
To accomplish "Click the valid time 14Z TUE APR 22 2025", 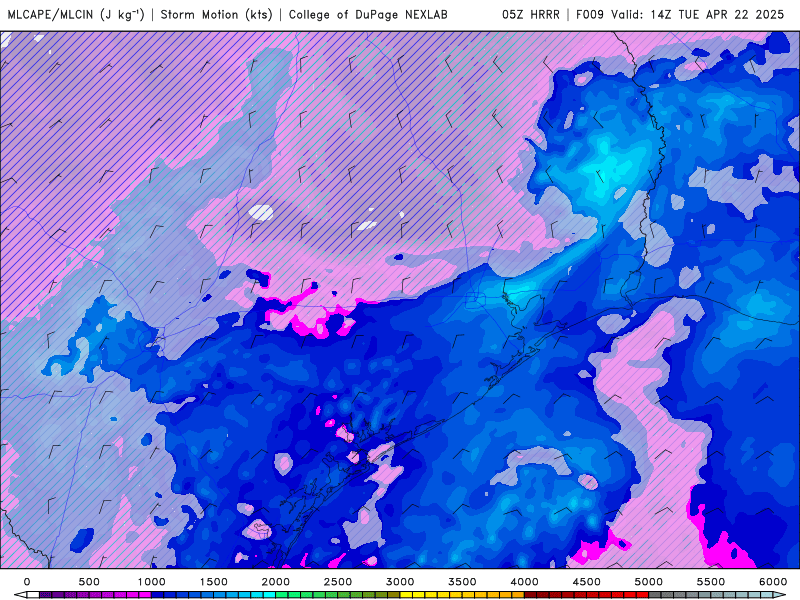I will pyautogui.click(x=717, y=14).
